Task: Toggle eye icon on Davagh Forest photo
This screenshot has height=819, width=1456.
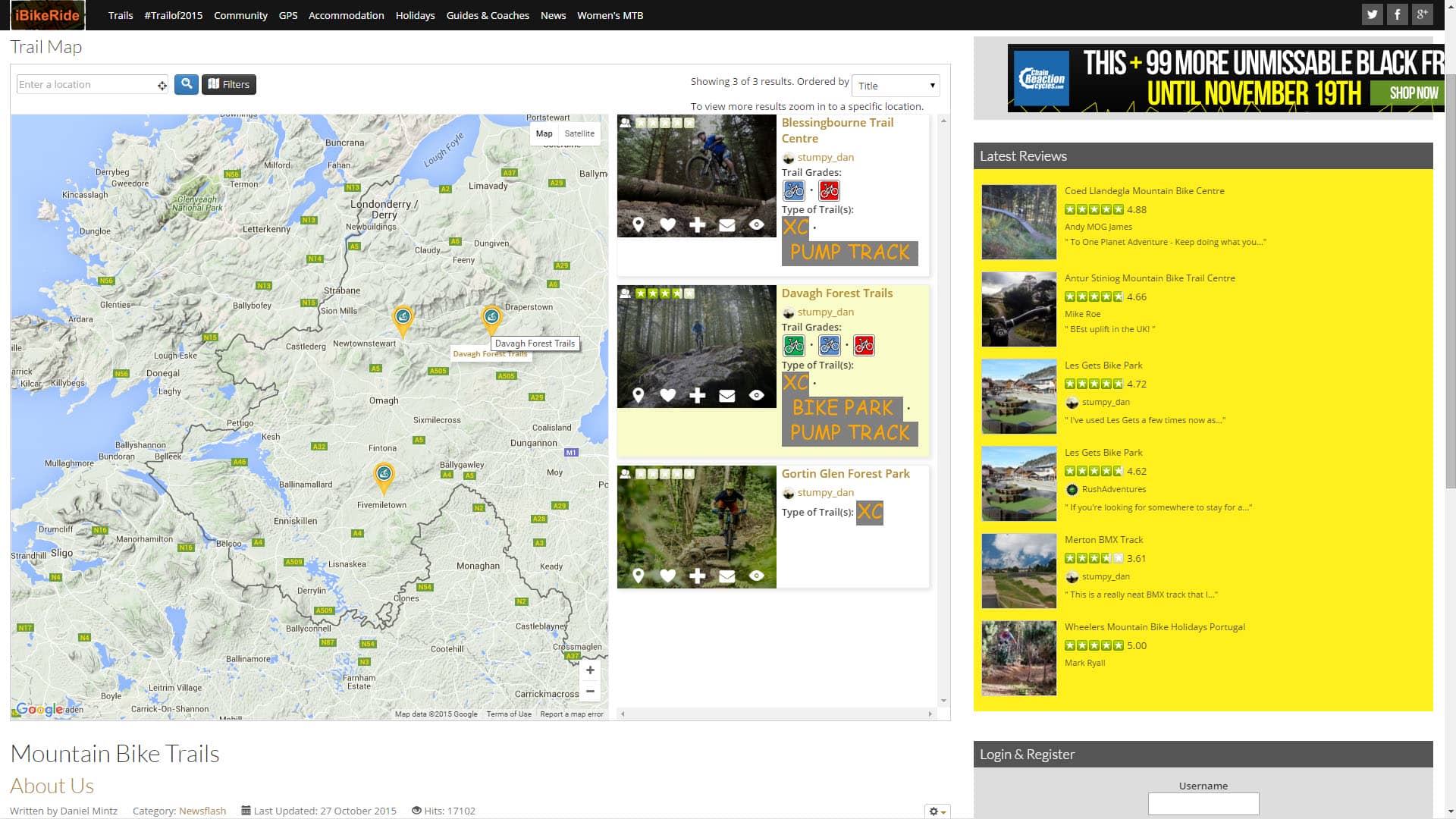Action: pos(756,396)
